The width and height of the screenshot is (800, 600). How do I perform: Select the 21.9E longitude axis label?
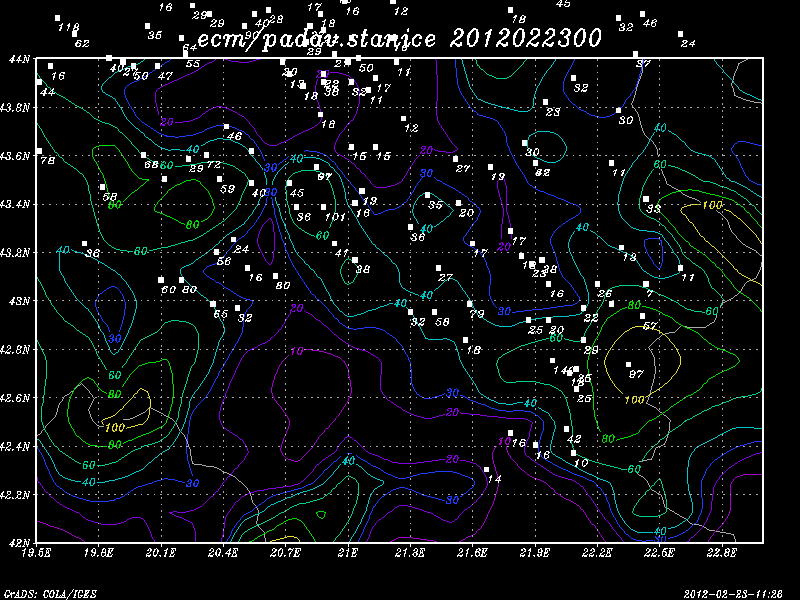(535, 553)
